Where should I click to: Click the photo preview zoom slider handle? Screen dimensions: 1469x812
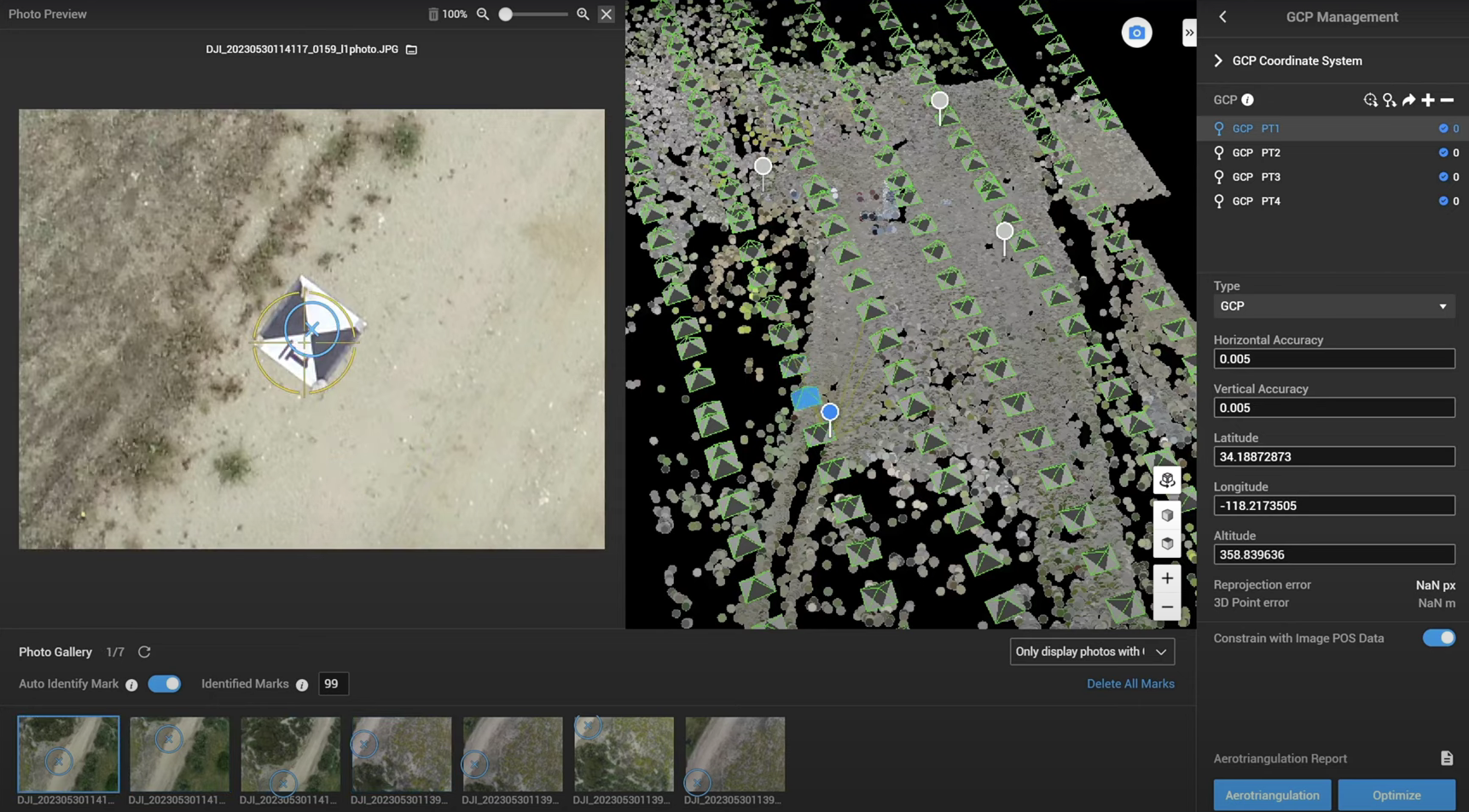tap(506, 14)
